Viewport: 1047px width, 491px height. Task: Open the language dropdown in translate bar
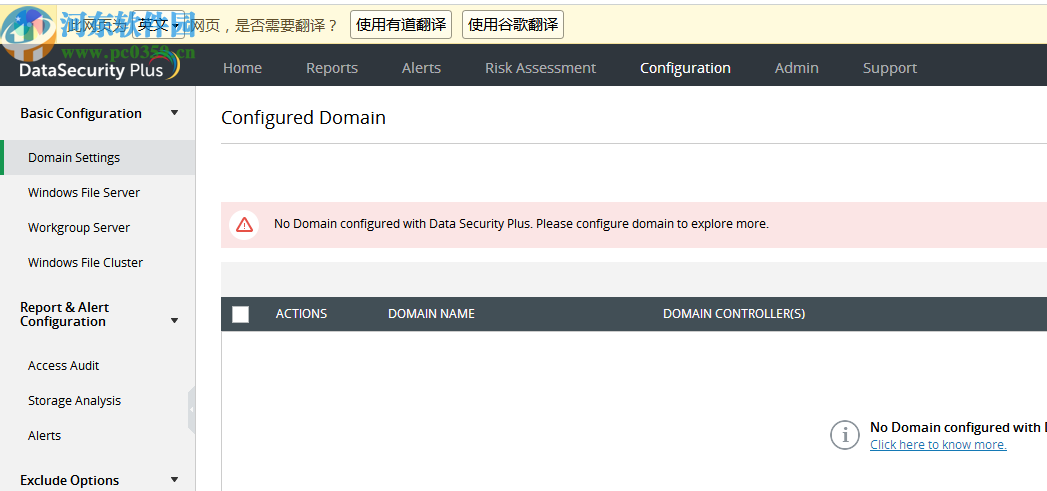tap(158, 25)
